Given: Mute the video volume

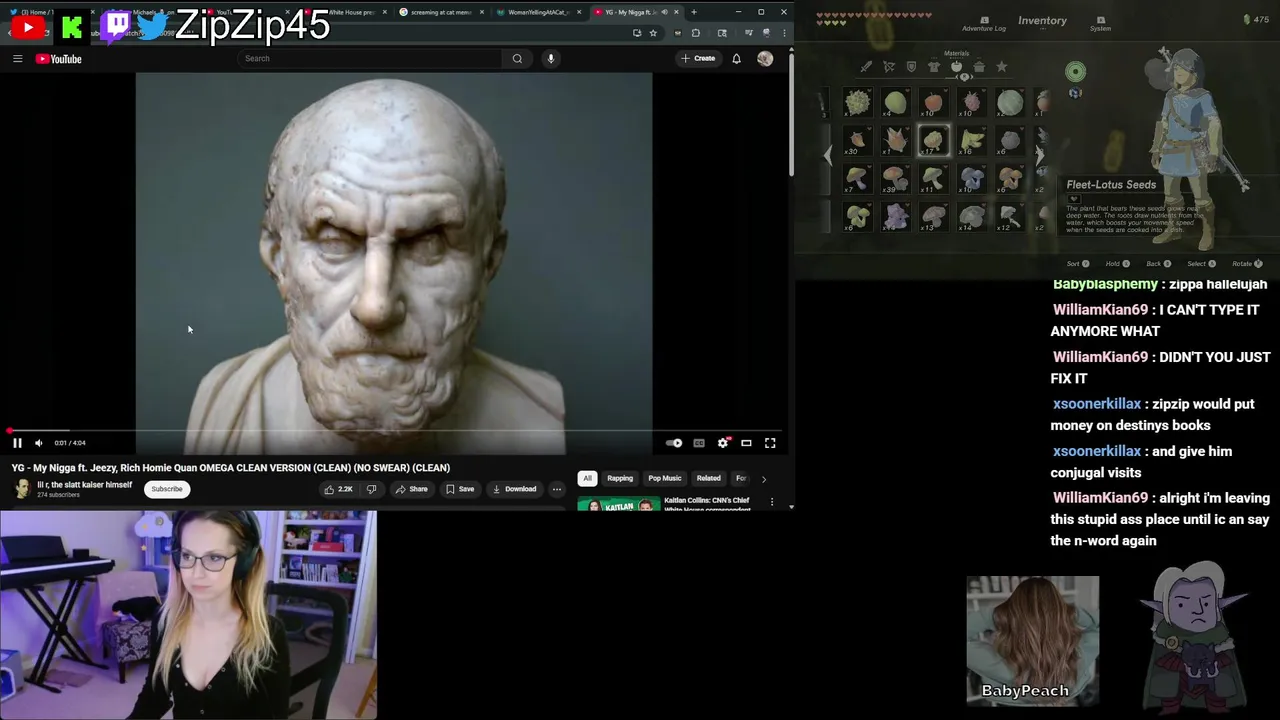Looking at the screenshot, I should tap(39, 443).
